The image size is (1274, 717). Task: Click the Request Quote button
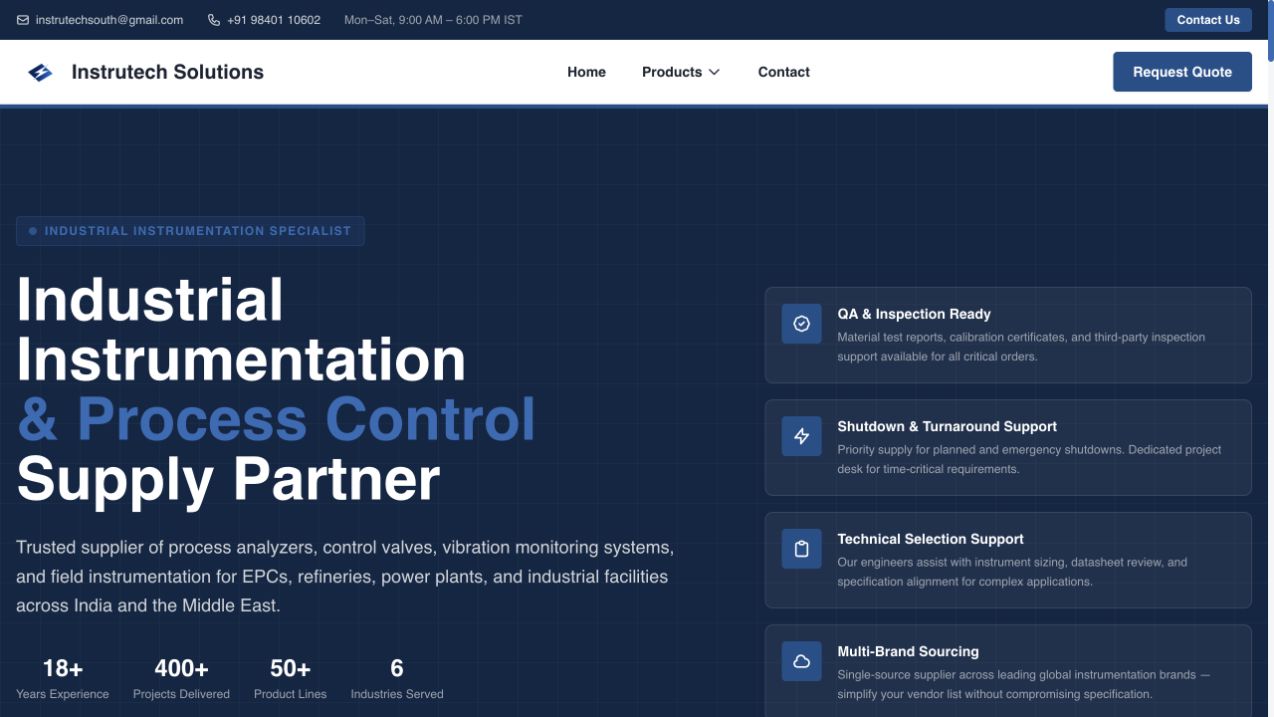[x=1182, y=72]
